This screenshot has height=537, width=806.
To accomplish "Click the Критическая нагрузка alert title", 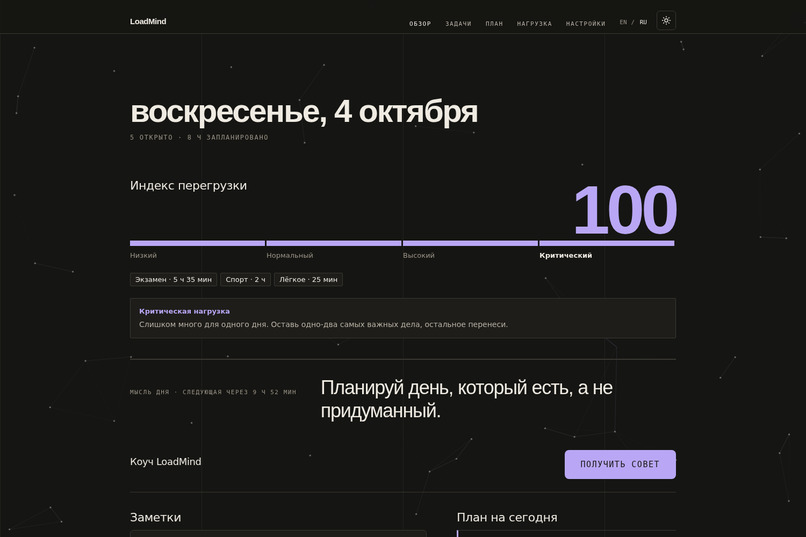I will 185,311.
